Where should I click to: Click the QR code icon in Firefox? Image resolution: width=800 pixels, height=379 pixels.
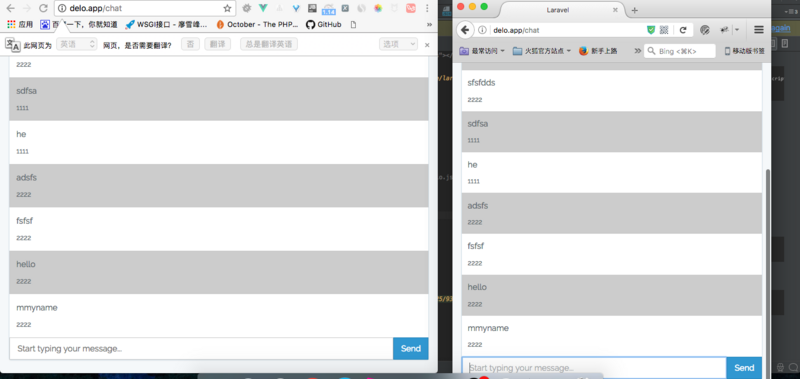[664, 30]
